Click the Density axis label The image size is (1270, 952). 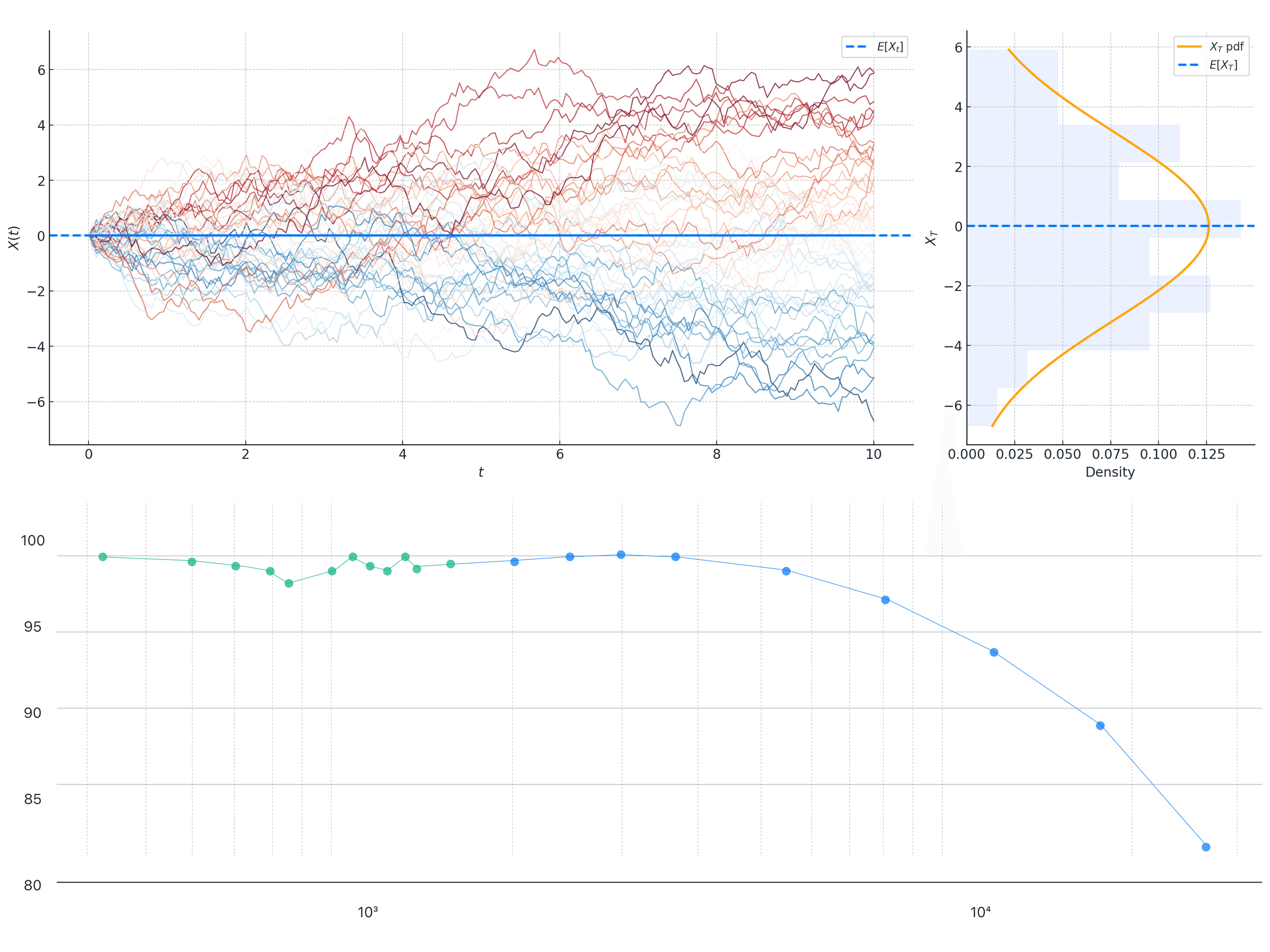pos(1110,472)
